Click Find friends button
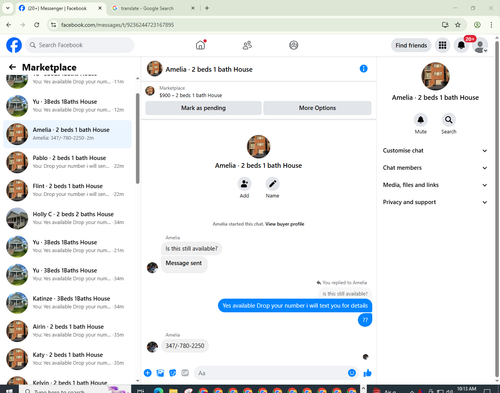 (x=411, y=45)
